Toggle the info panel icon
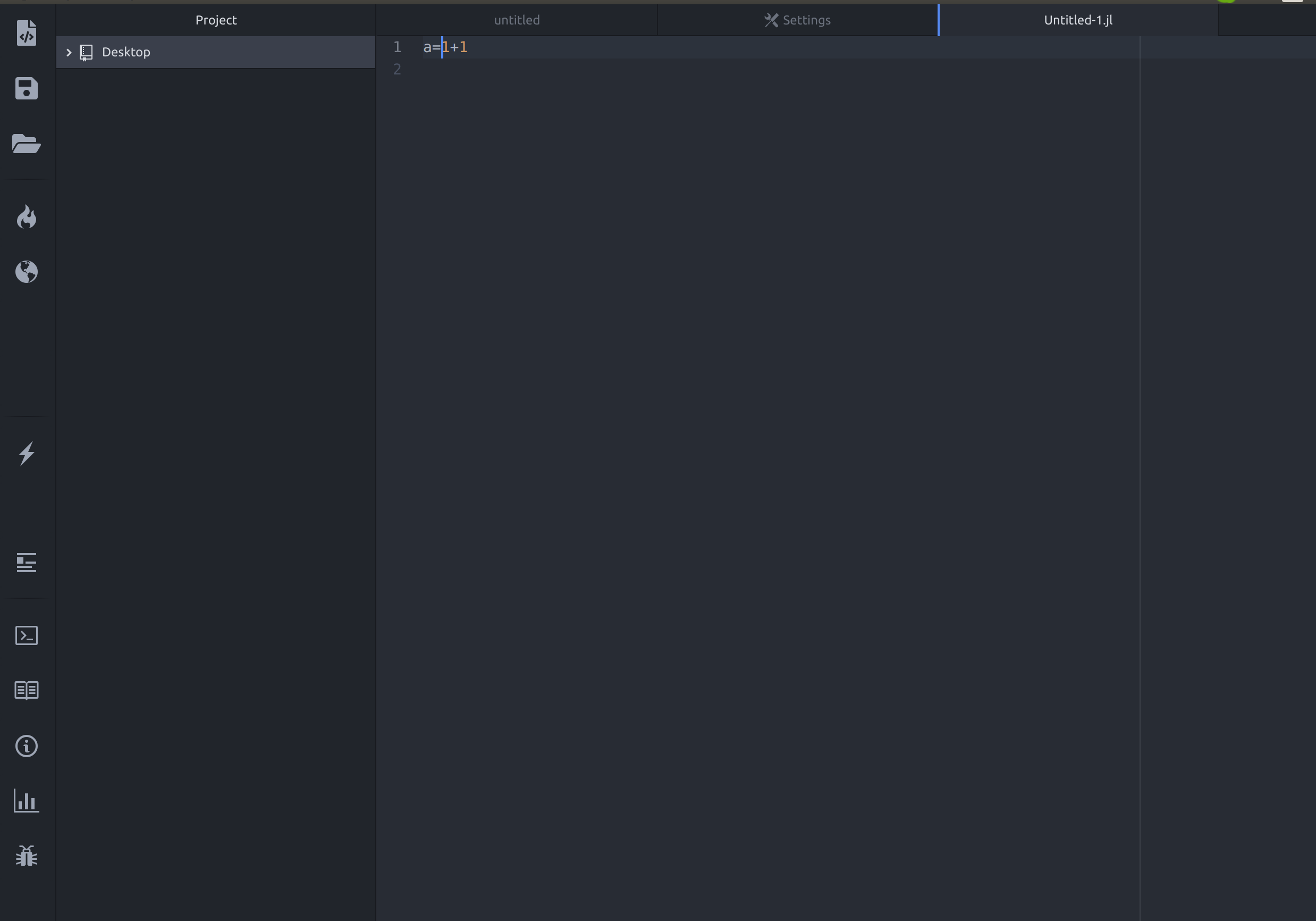 point(27,746)
